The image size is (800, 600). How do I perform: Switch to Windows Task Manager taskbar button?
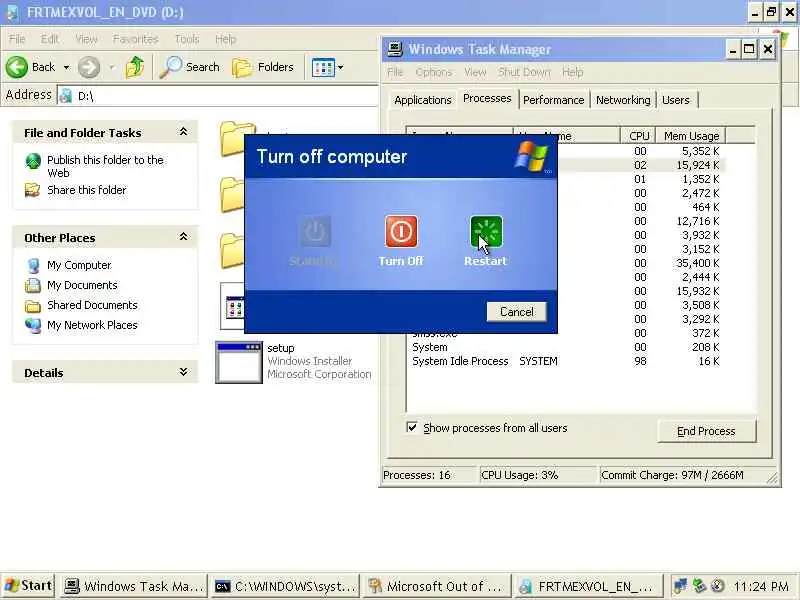[134, 586]
